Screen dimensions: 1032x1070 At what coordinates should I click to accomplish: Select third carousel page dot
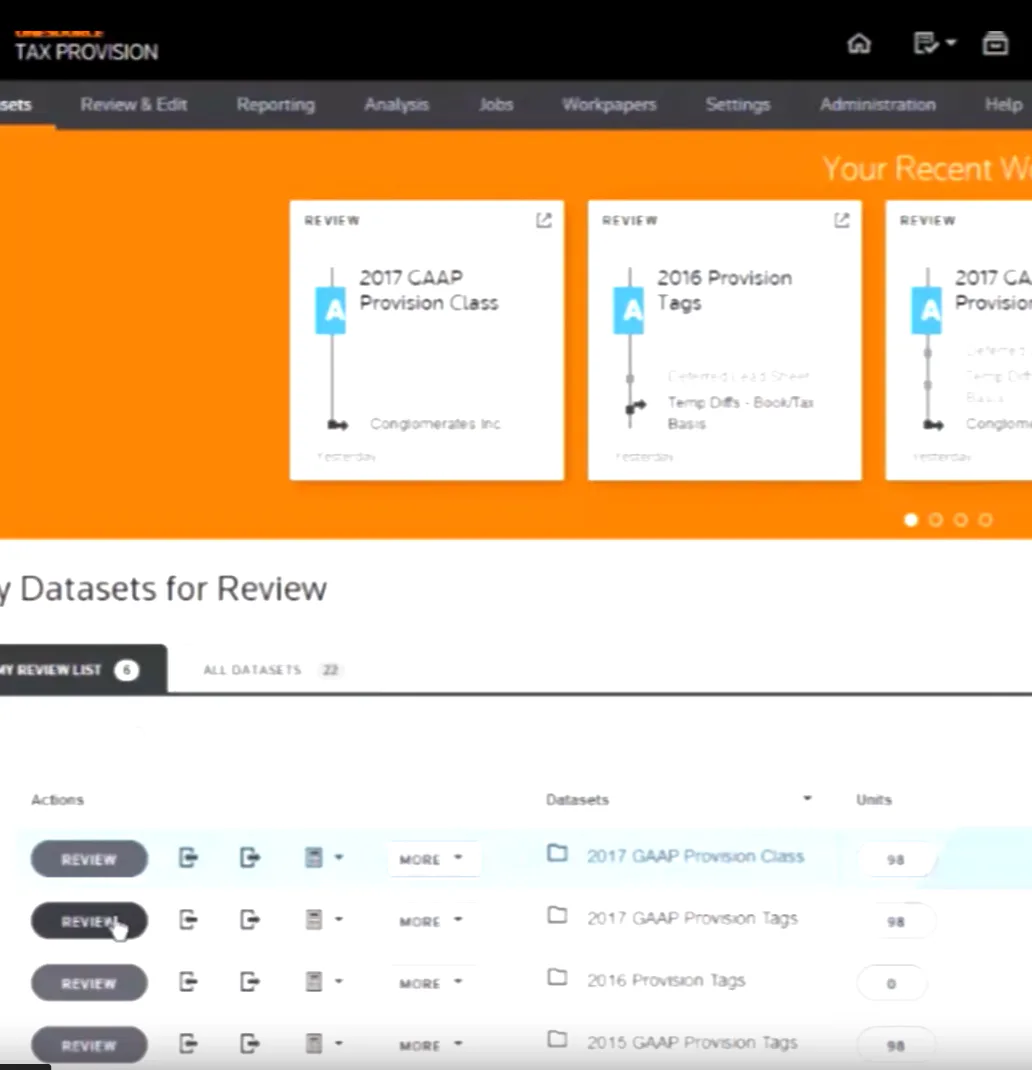(960, 520)
